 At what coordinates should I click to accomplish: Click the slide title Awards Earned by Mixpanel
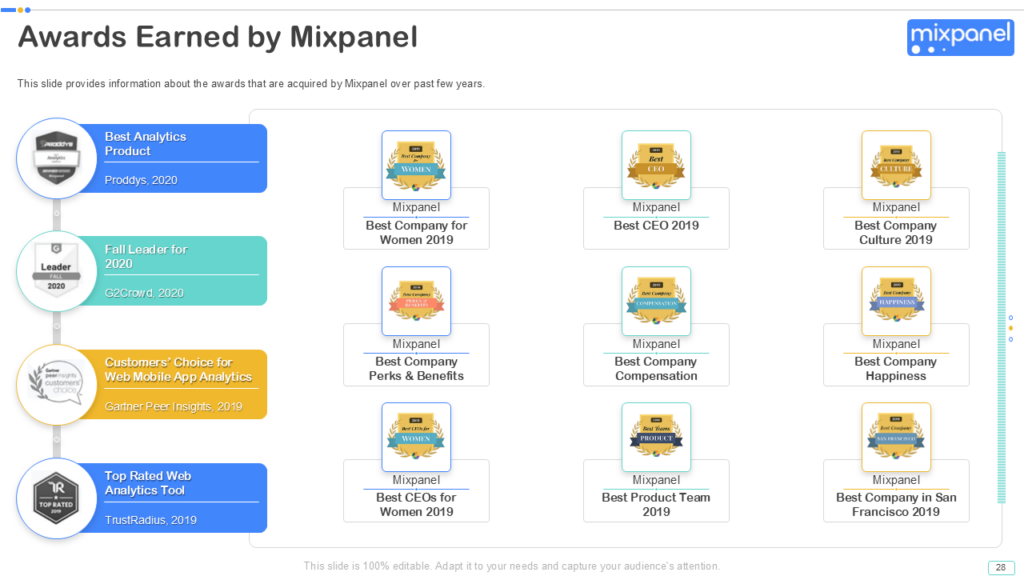(x=217, y=37)
